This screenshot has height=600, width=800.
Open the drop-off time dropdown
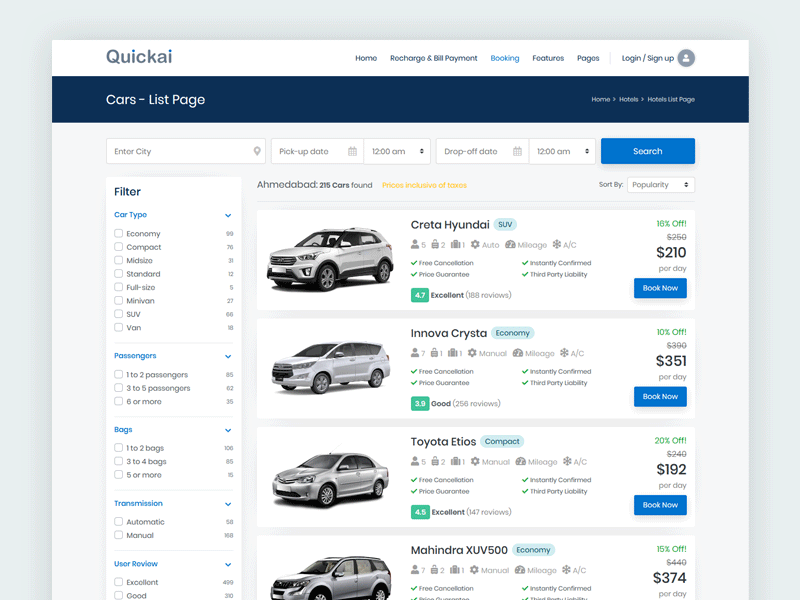coord(562,151)
